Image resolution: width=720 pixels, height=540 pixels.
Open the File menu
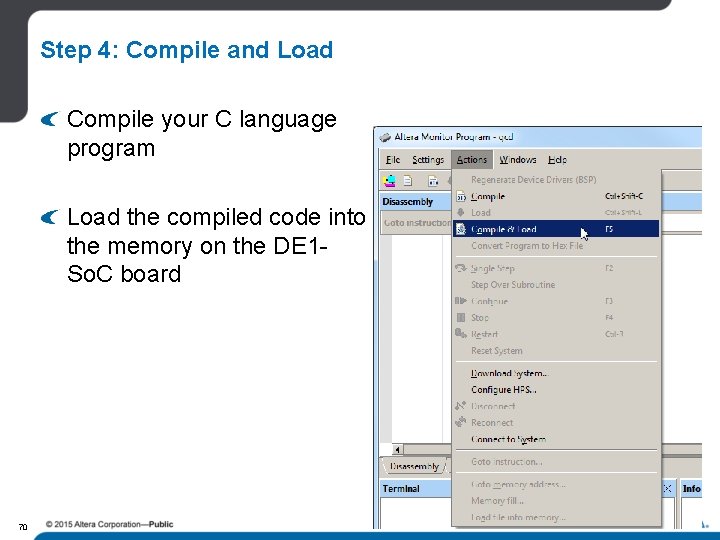click(x=393, y=160)
